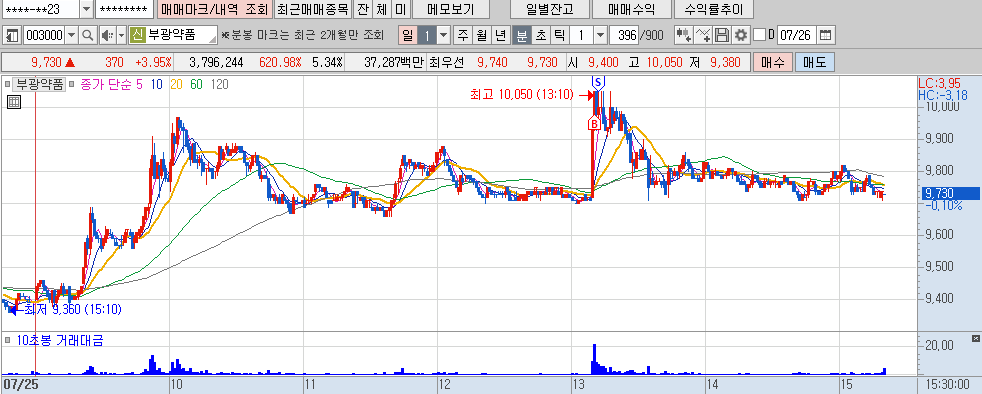Click the date field 07/26
The width and height of the screenshot is (982, 394).
(797, 35)
